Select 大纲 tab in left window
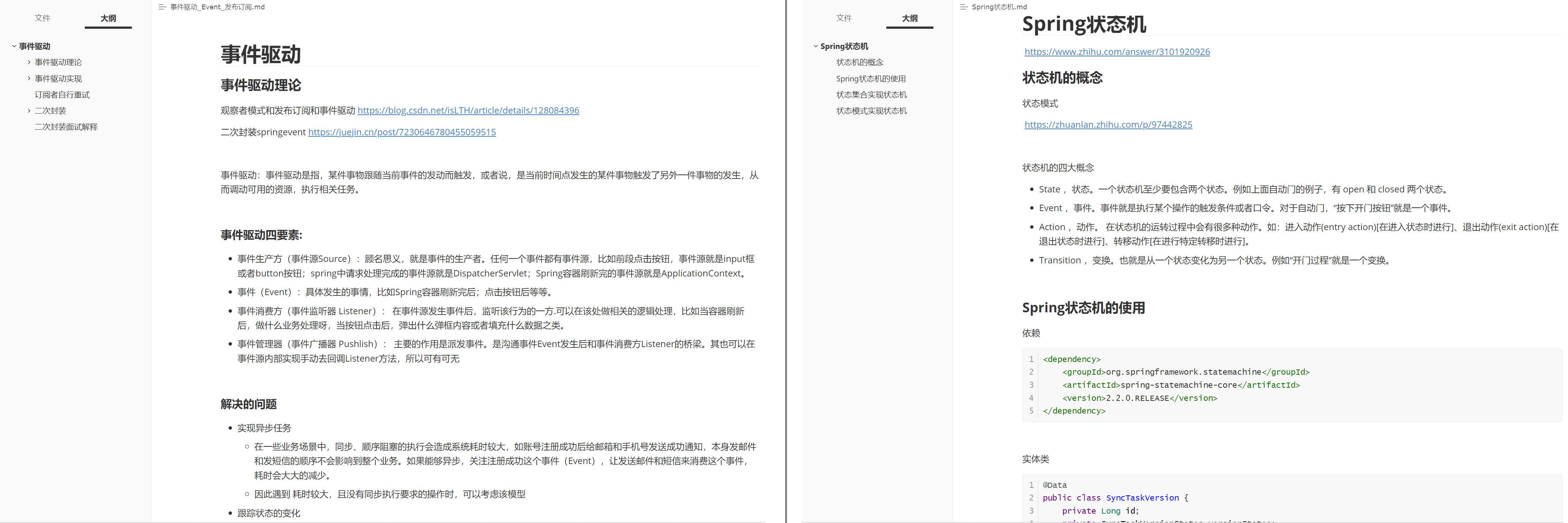The height and width of the screenshot is (523, 1568). pos(108,18)
